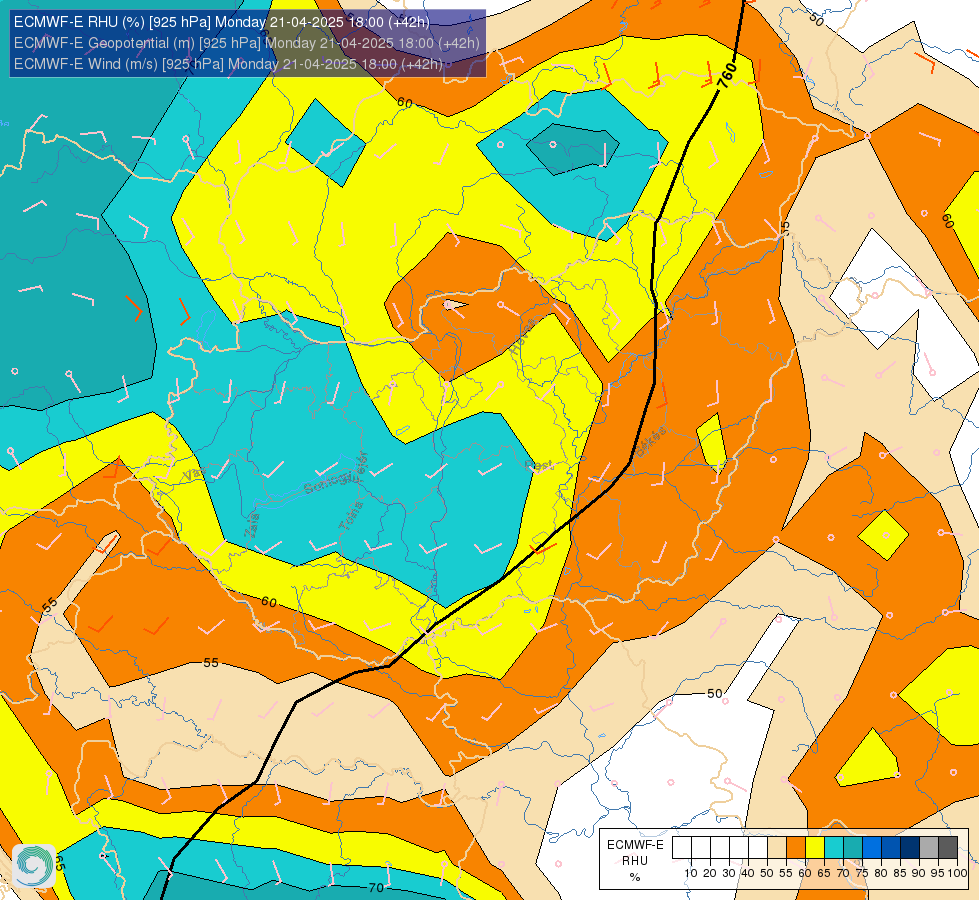Click the Vas county label
The image size is (979, 900).
194,474
